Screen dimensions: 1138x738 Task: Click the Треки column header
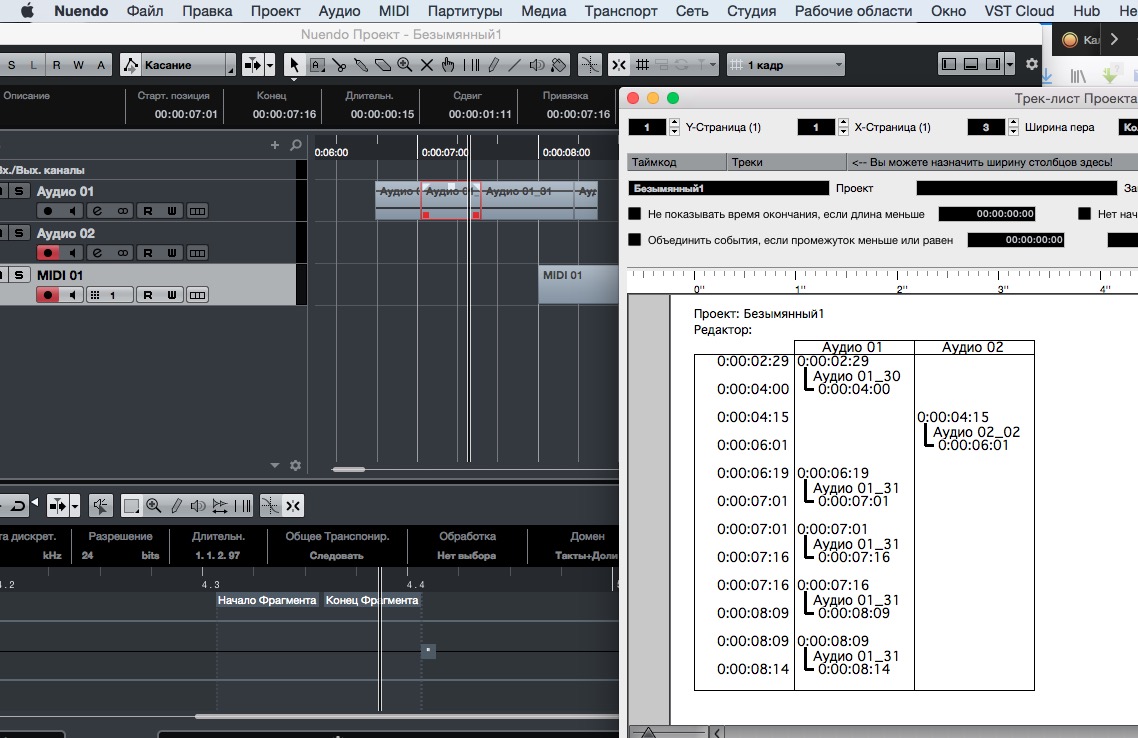tap(787, 162)
